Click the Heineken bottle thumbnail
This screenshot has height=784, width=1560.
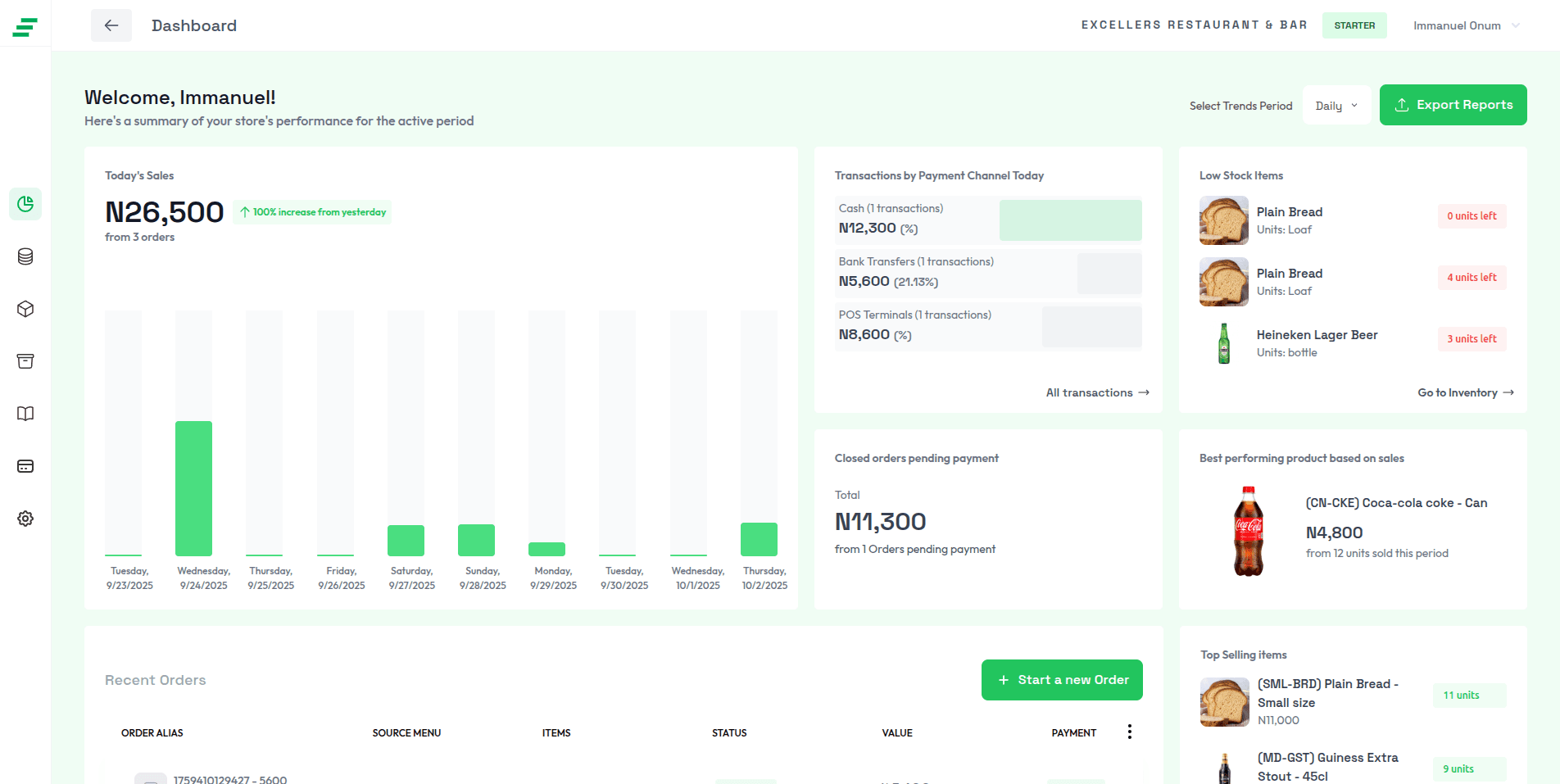pos(1224,343)
